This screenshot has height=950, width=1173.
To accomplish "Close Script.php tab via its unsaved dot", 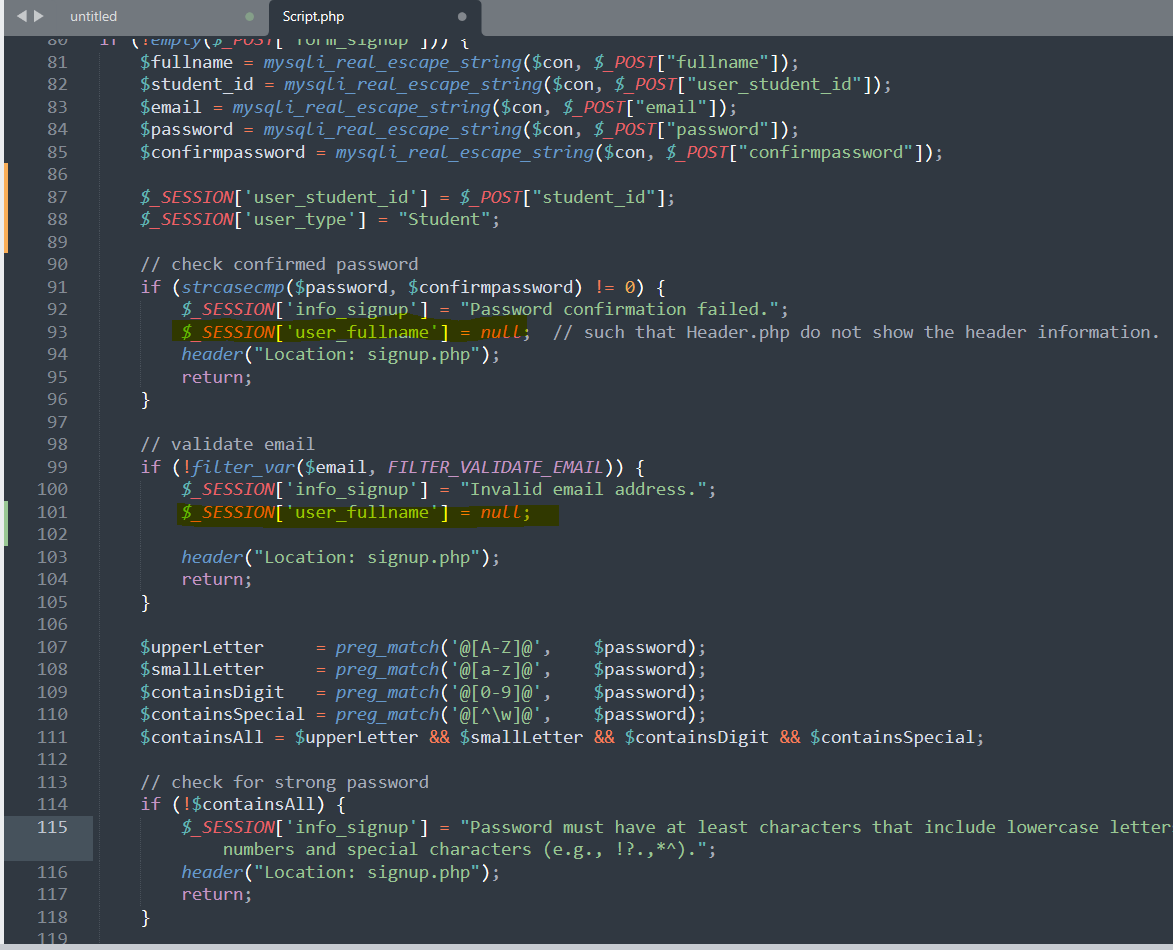I will point(461,17).
